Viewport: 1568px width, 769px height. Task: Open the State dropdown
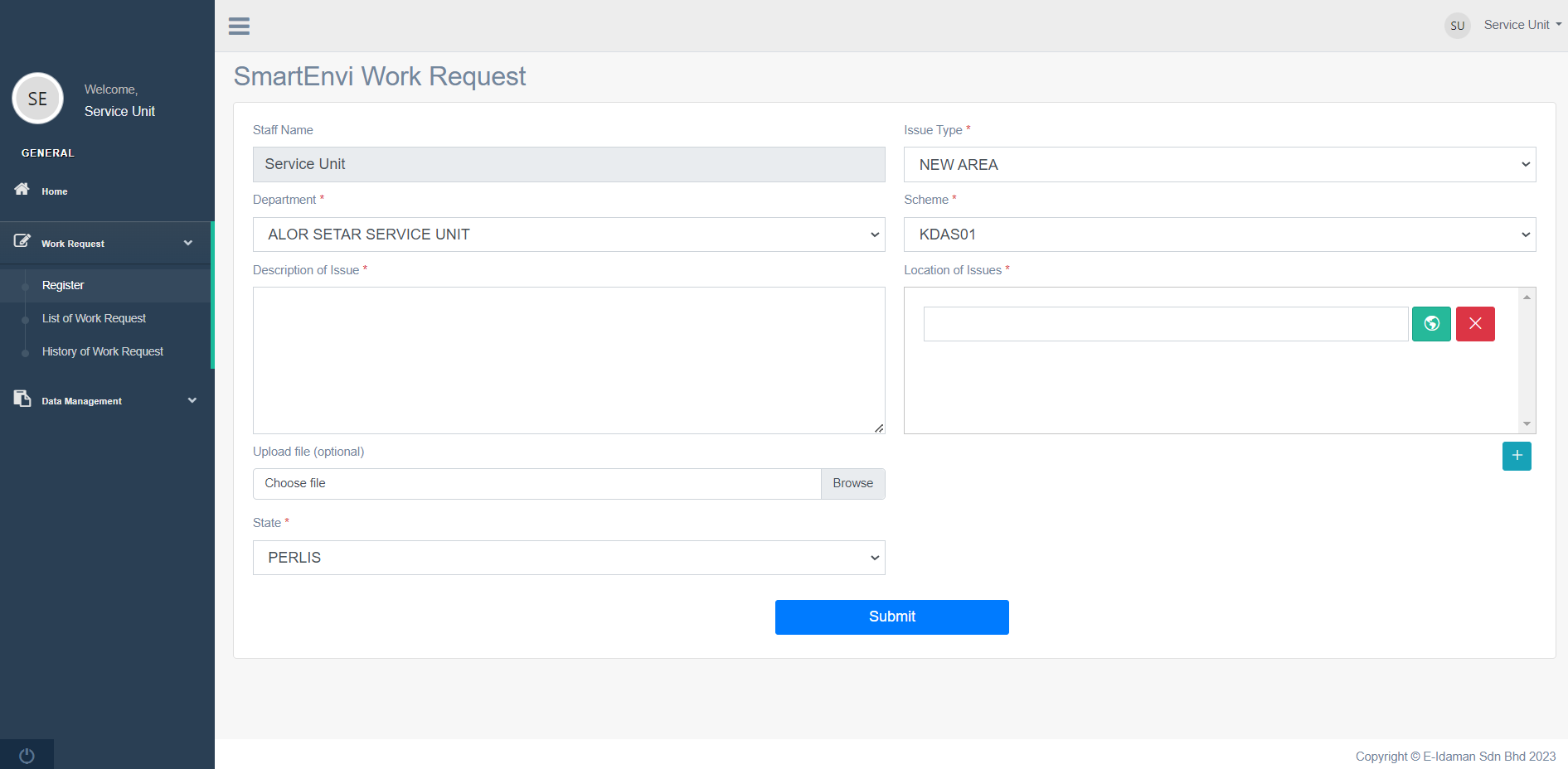[568, 558]
